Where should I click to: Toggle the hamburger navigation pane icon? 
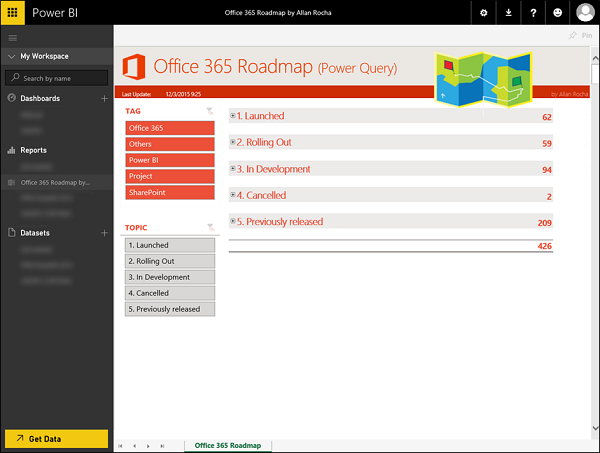pyautogui.click(x=12, y=38)
